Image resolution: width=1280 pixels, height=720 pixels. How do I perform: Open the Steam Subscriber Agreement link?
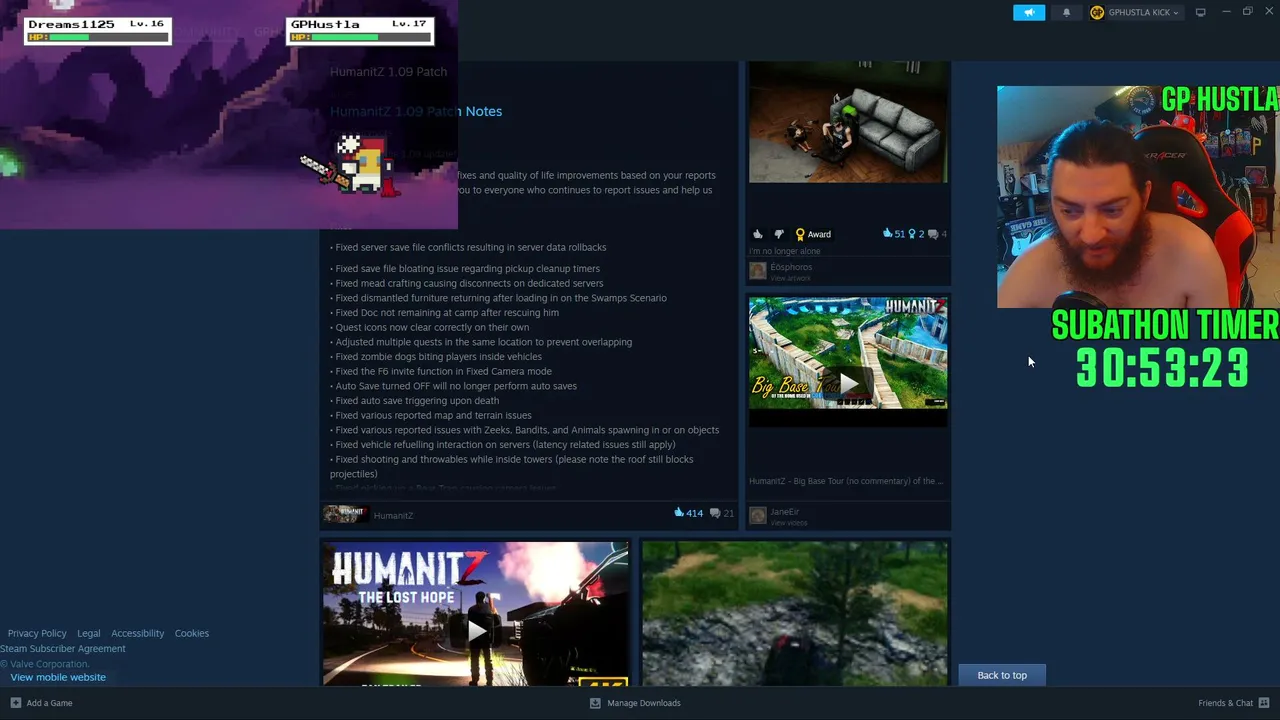click(63, 648)
